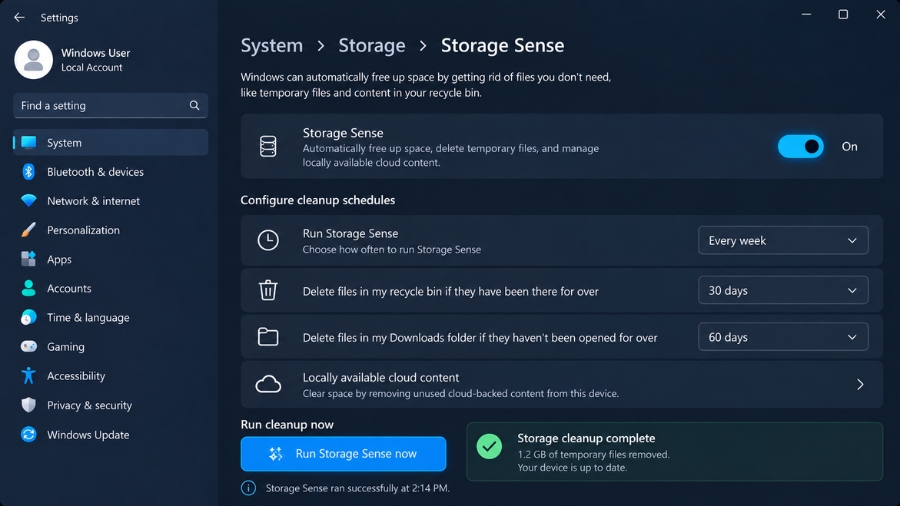Click the info icon near ran successfully message

[x=249, y=488]
